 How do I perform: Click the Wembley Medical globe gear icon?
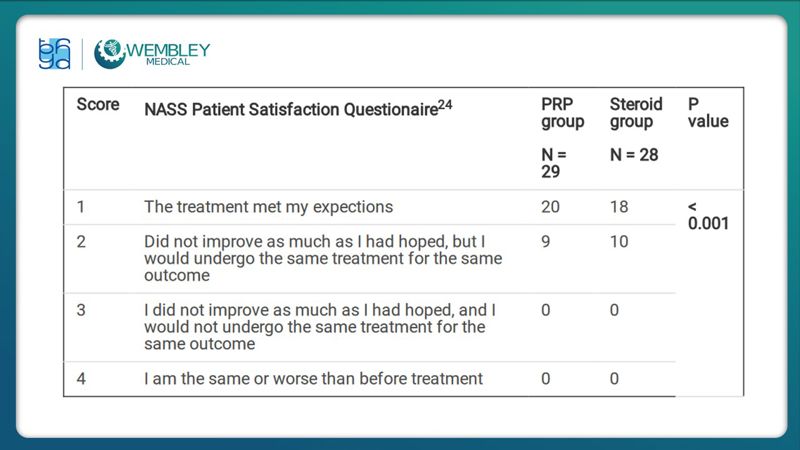coord(109,54)
